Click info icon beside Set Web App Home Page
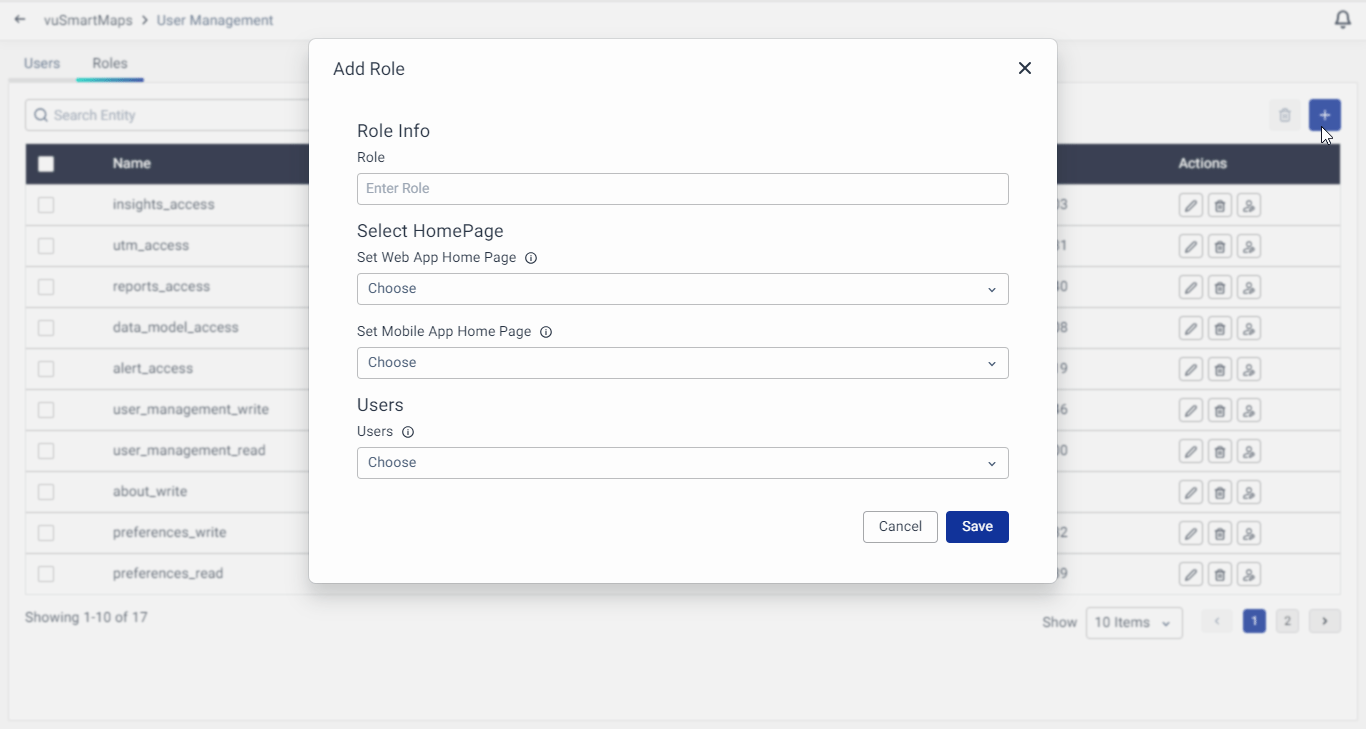The width and height of the screenshot is (1366, 729). click(531, 258)
